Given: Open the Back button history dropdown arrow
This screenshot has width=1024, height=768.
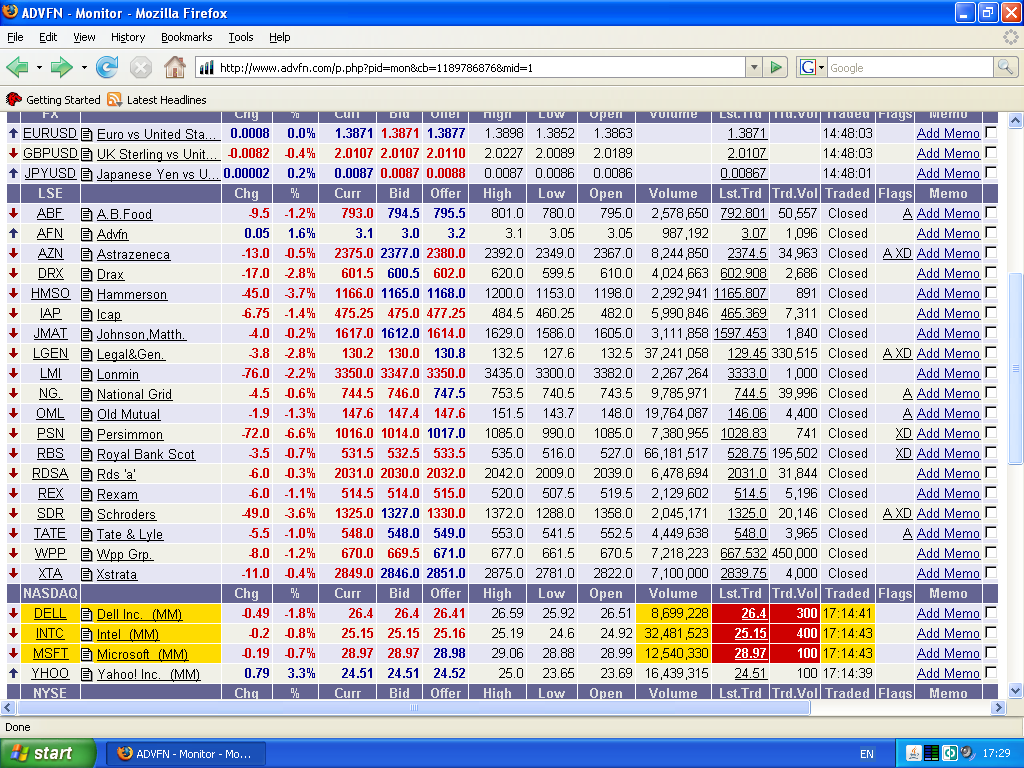Looking at the screenshot, I should point(39,68).
